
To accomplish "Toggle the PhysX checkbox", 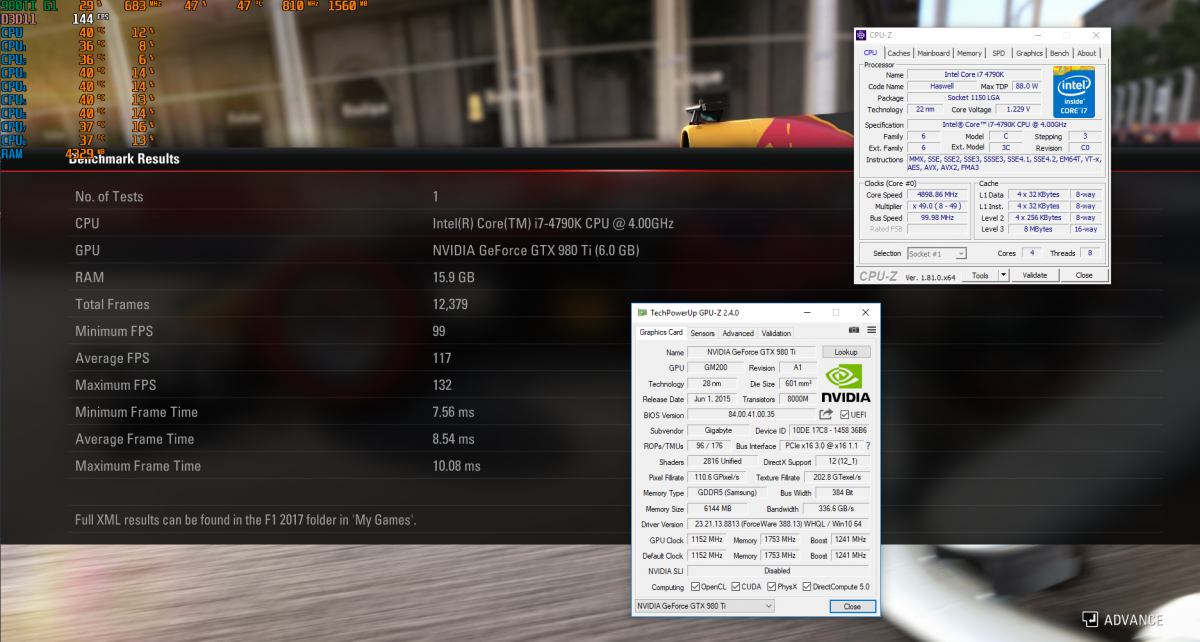I will [x=772, y=587].
